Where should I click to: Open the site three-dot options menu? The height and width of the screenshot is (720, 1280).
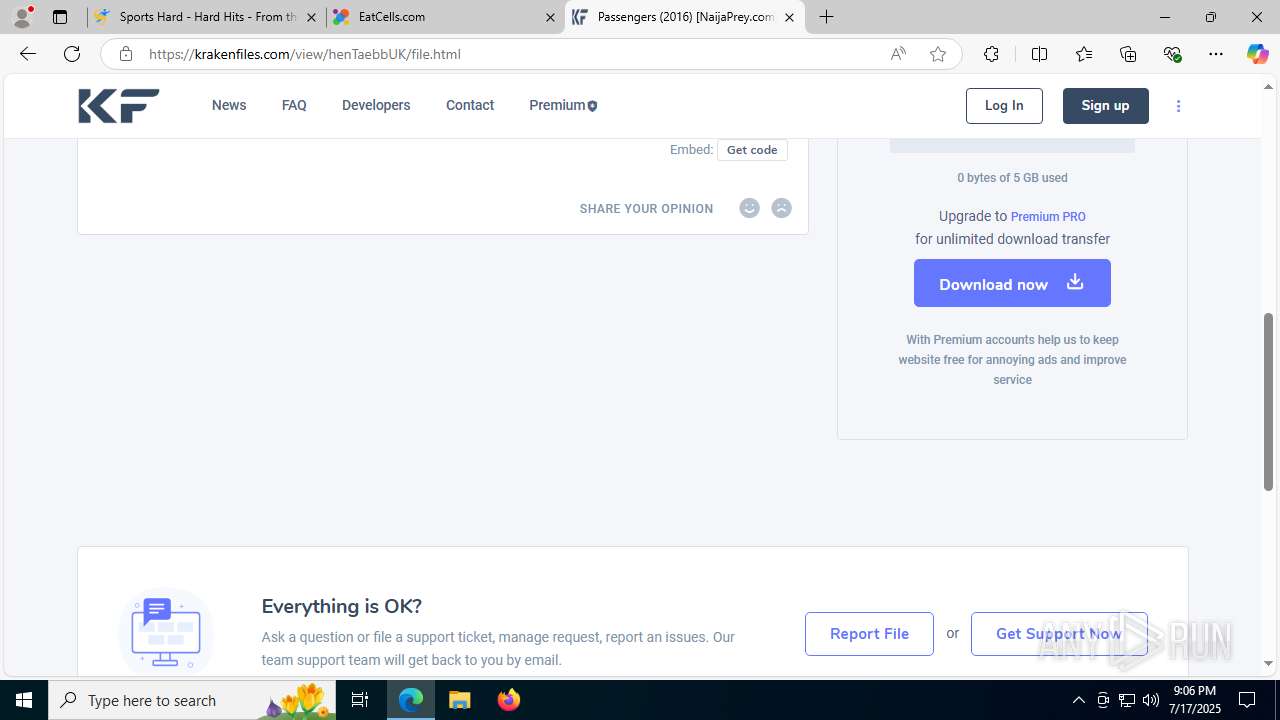tap(1178, 106)
